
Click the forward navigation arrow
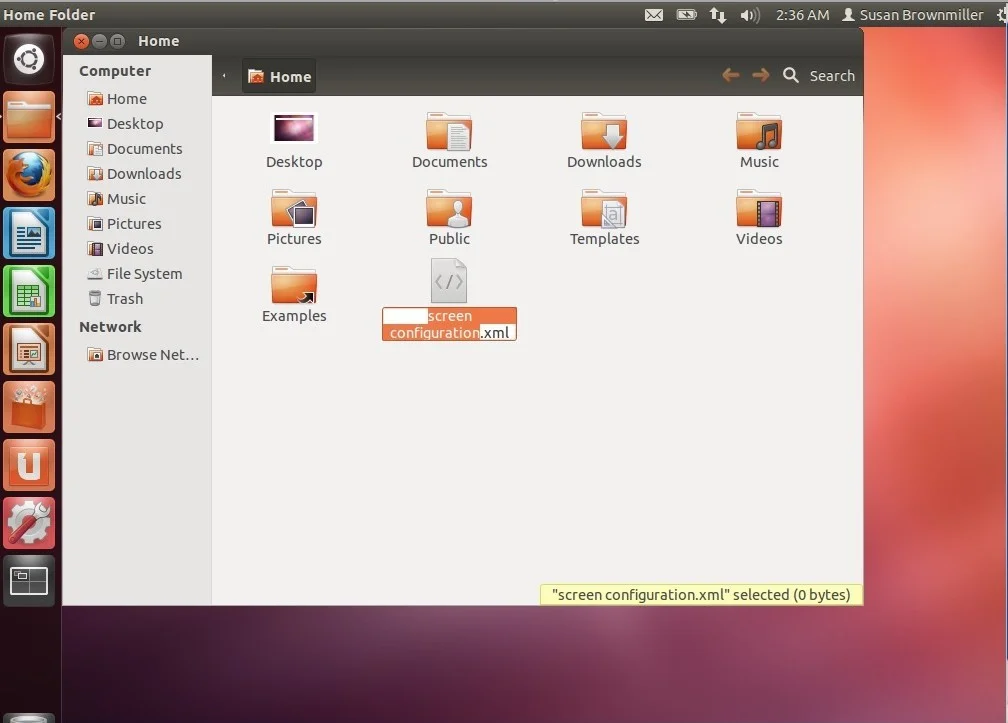[761, 76]
